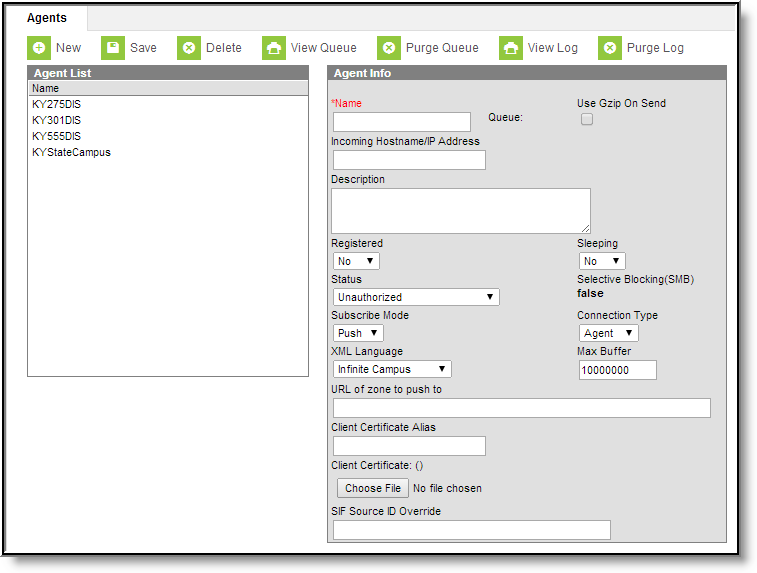
Task: Focus the Max Buffer field
Action: tap(617, 370)
